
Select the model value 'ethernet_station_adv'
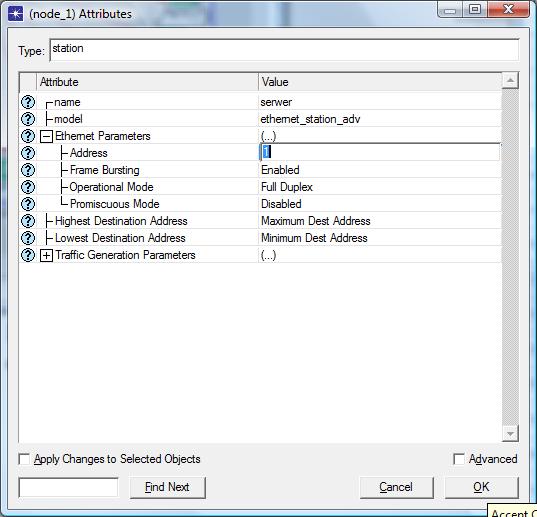click(310, 119)
